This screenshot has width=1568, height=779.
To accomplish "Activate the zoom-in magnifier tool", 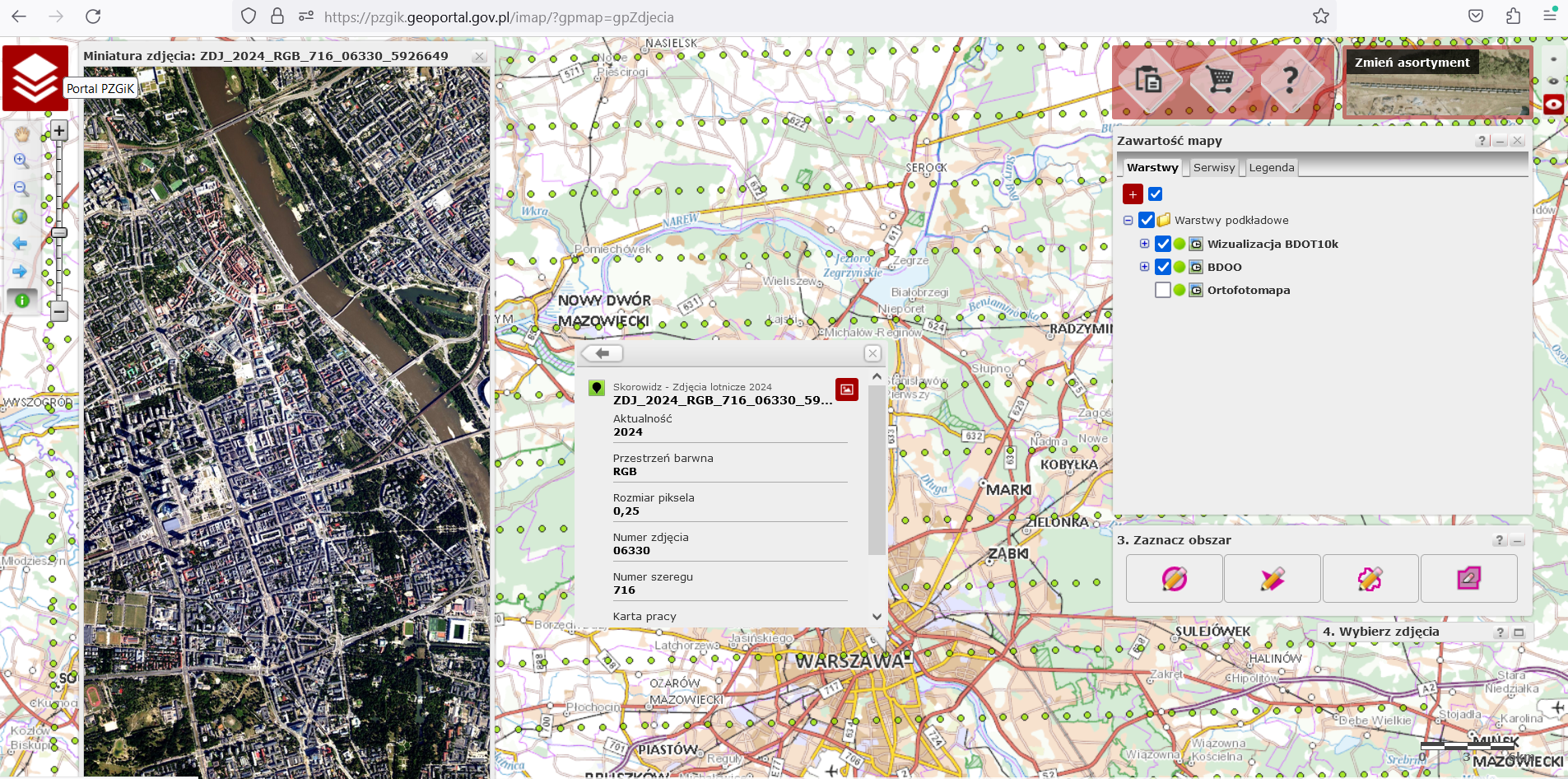I will (21, 161).
